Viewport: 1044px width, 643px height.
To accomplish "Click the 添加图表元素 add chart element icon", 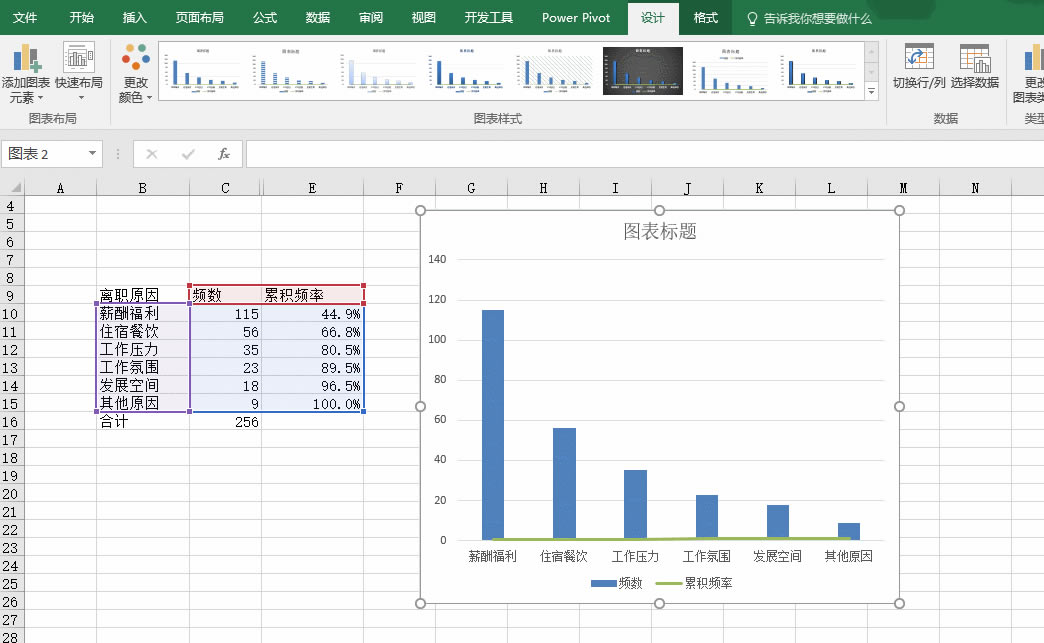I will pos(27,60).
